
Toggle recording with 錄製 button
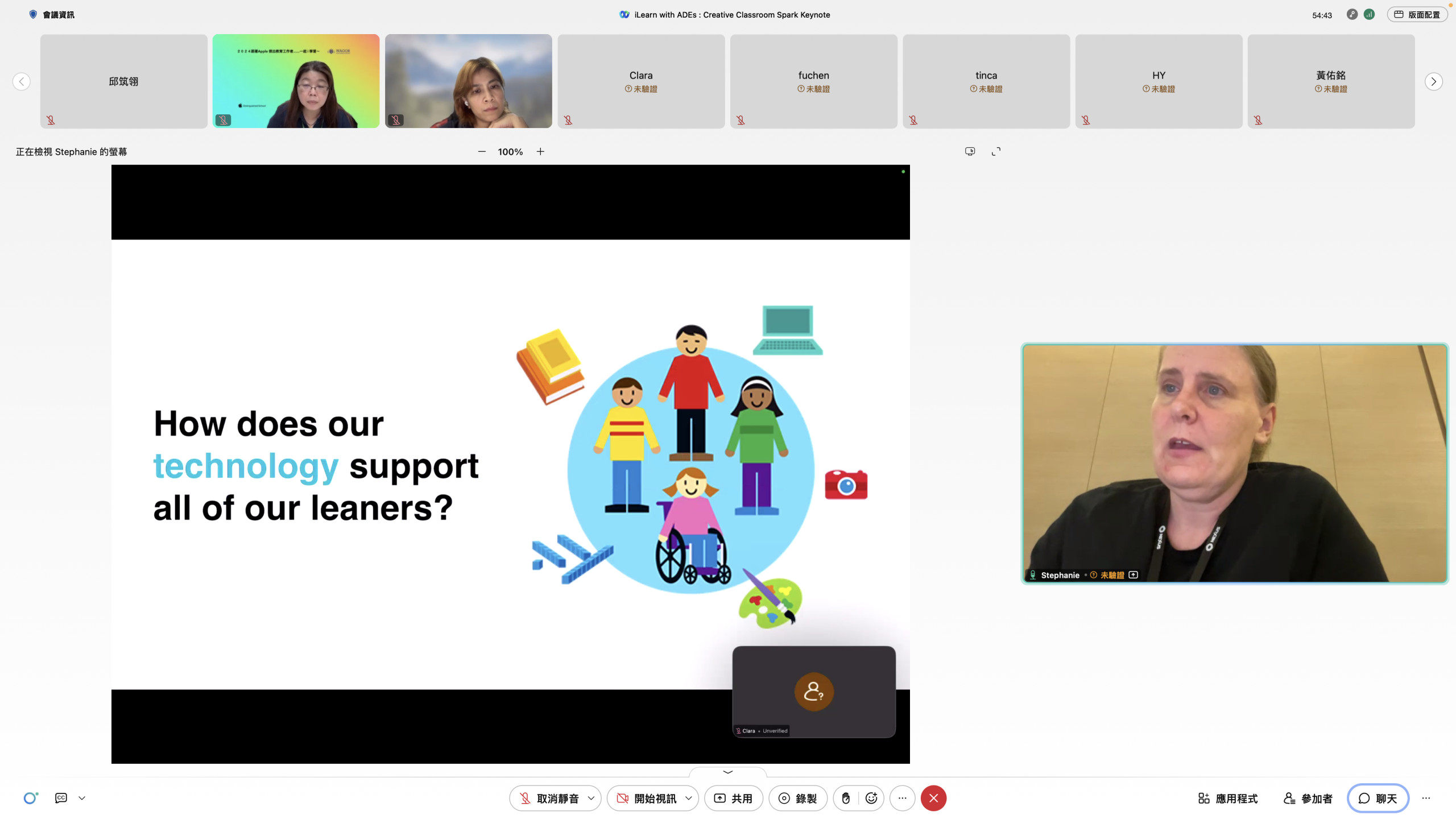tap(798, 798)
